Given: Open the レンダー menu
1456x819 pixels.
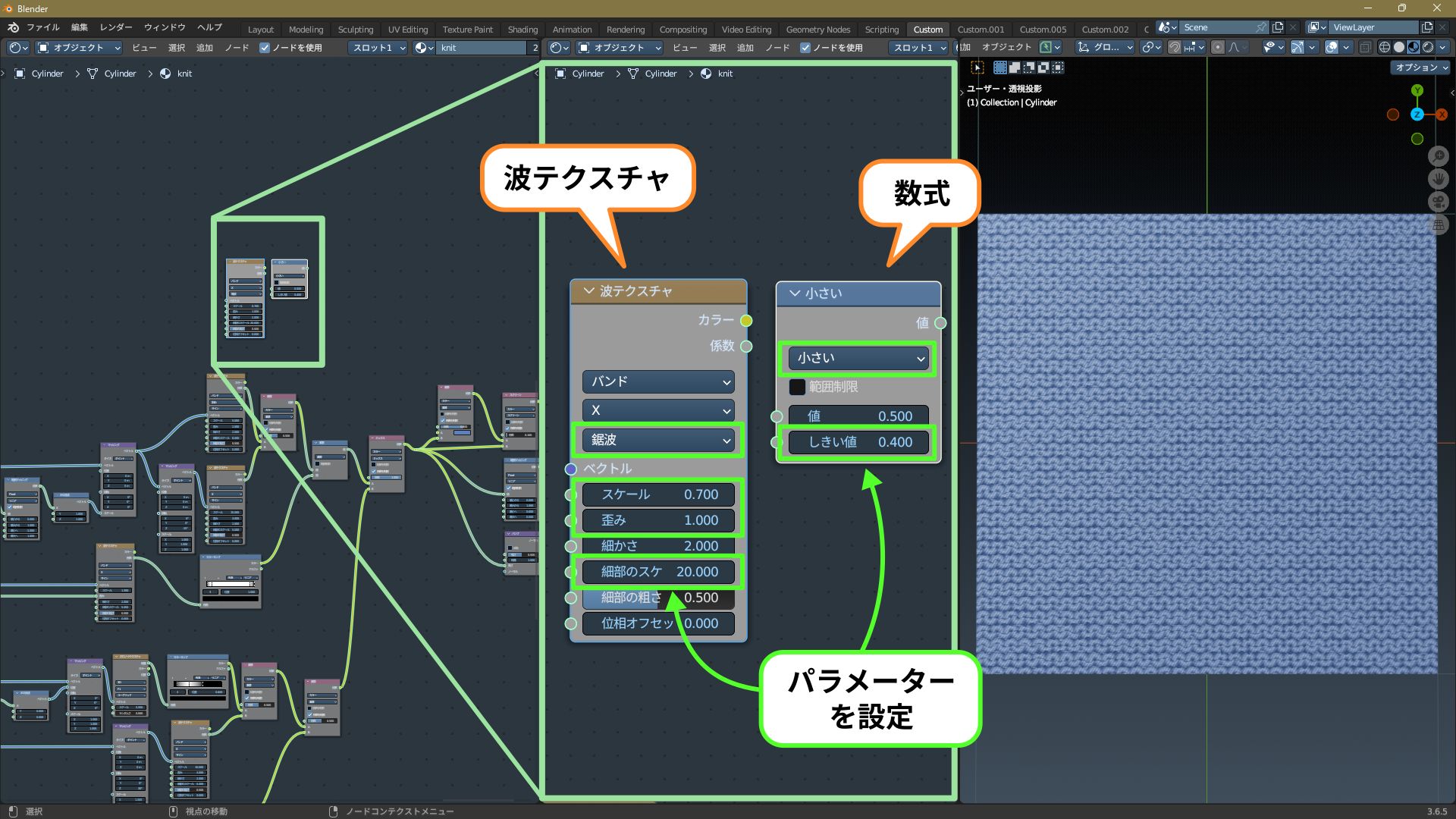Looking at the screenshot, I should pos(116,27).
